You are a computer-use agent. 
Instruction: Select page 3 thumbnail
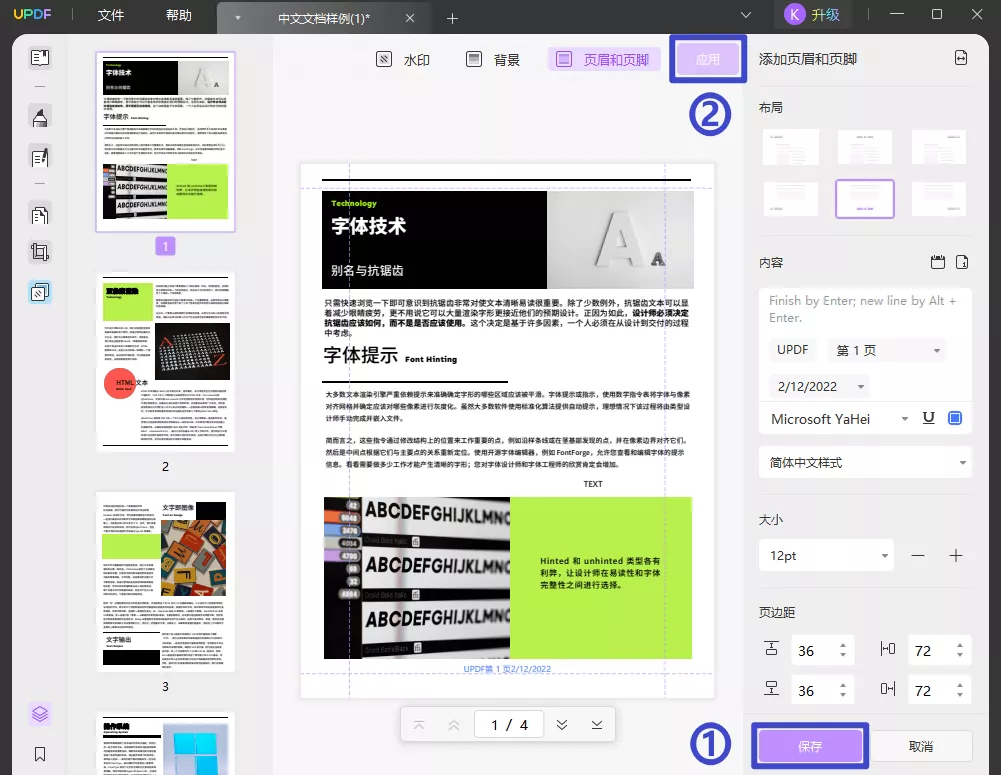165,582
